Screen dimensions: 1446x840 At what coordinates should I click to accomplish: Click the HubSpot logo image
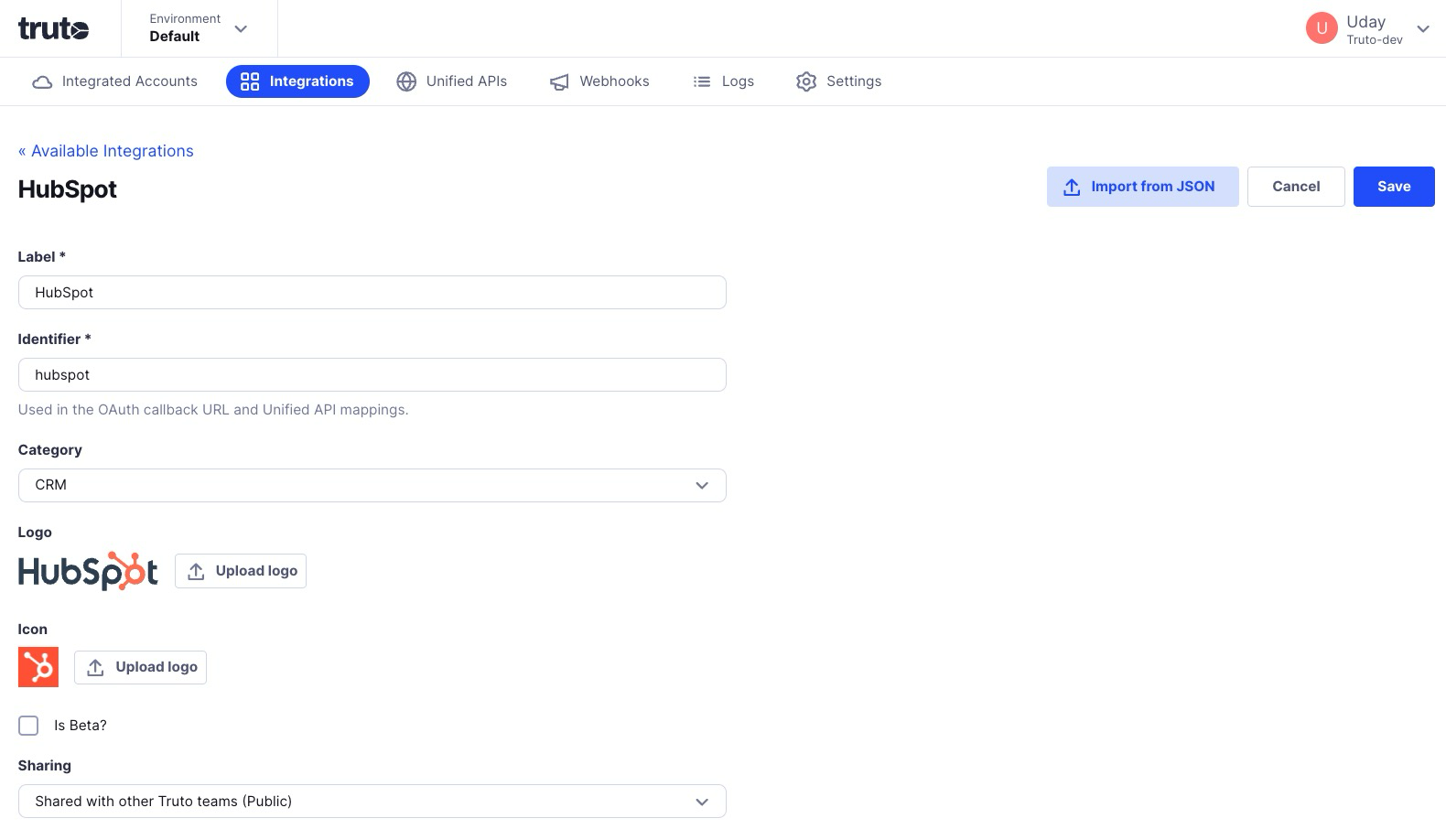pyautogui.click(x=88, y=571)
